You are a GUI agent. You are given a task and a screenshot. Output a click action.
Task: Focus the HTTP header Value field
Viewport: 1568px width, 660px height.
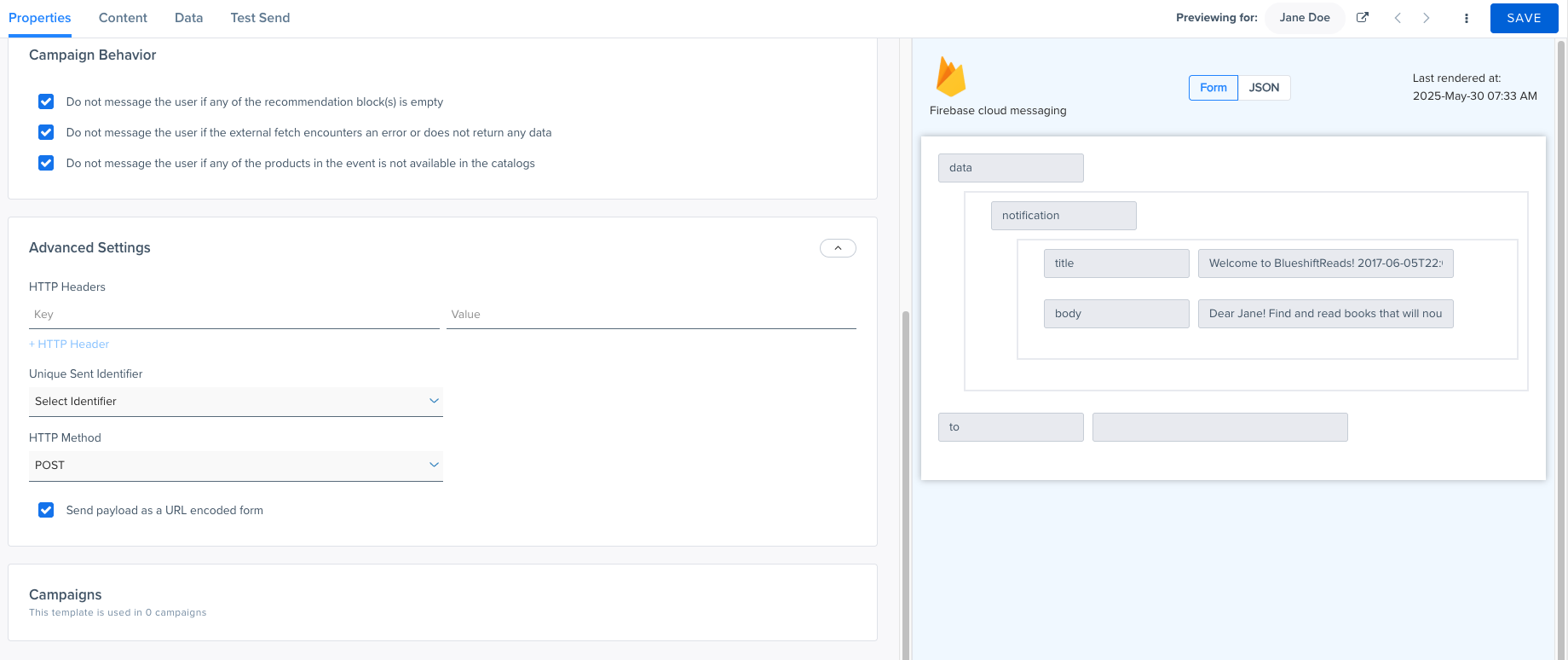point(651,315)
